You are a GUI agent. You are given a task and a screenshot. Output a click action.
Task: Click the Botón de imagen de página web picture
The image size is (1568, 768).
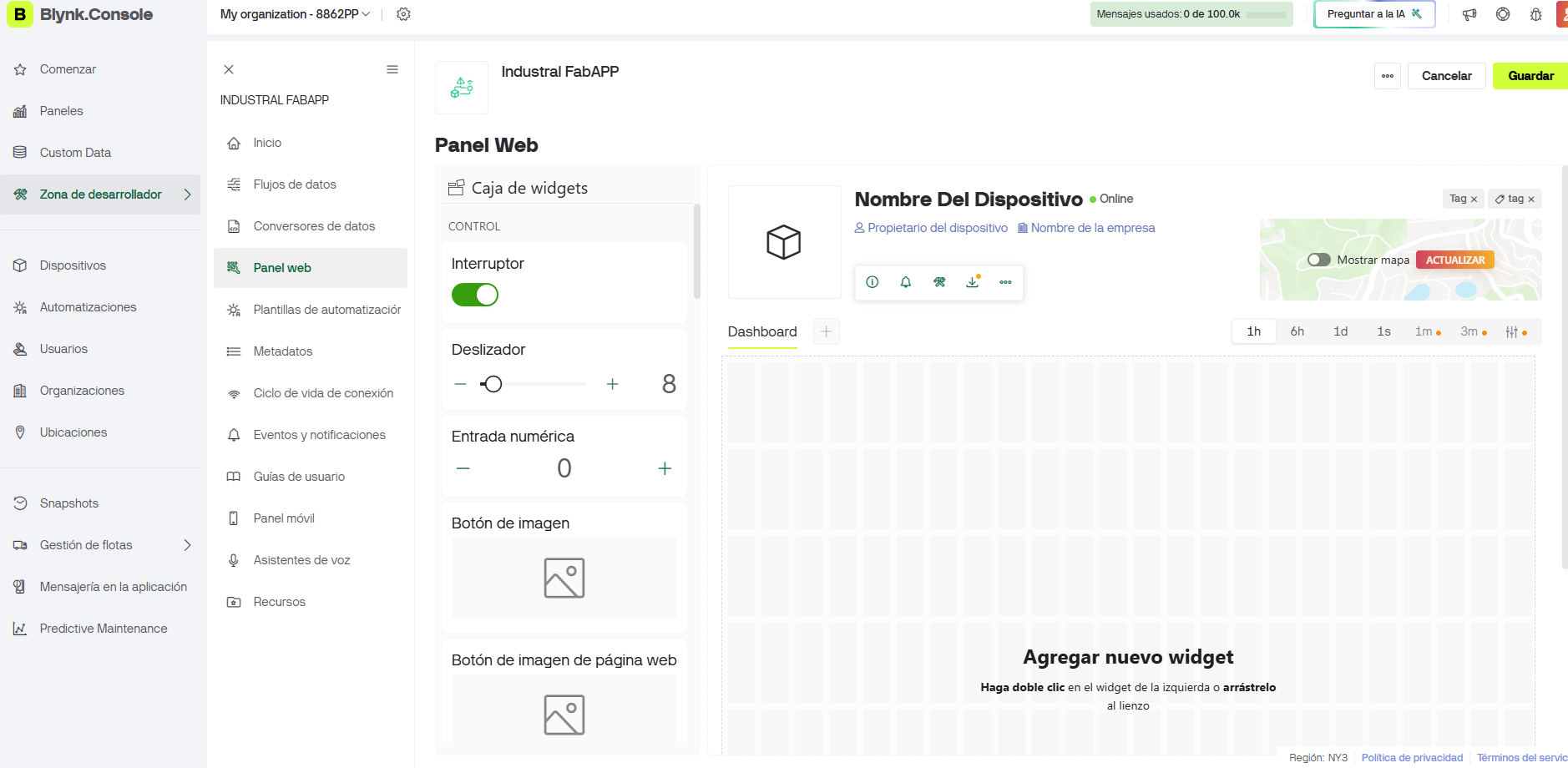[564, 715]
